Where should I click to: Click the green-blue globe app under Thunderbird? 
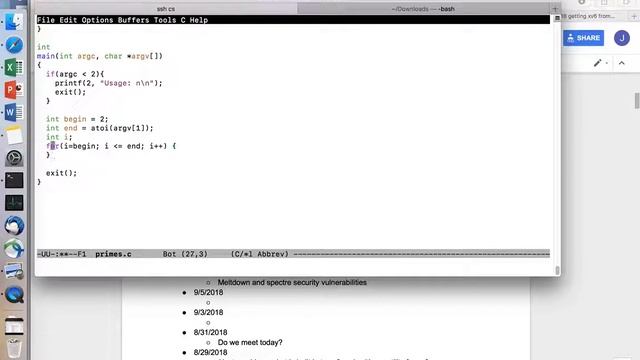coord(14,248)
